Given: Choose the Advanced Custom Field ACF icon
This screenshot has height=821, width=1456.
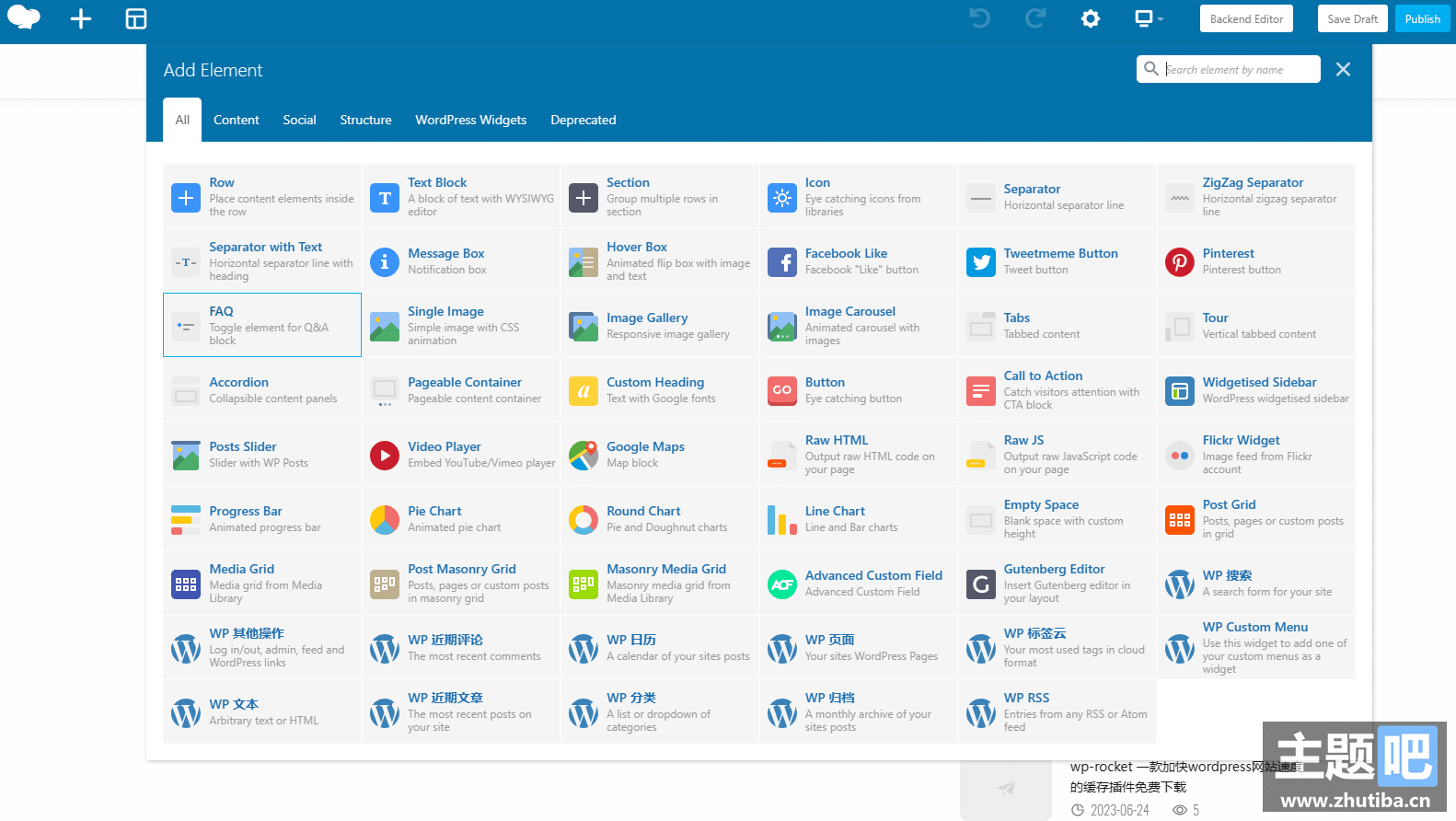Looking at the screenshot, I should tap(782, 584).
